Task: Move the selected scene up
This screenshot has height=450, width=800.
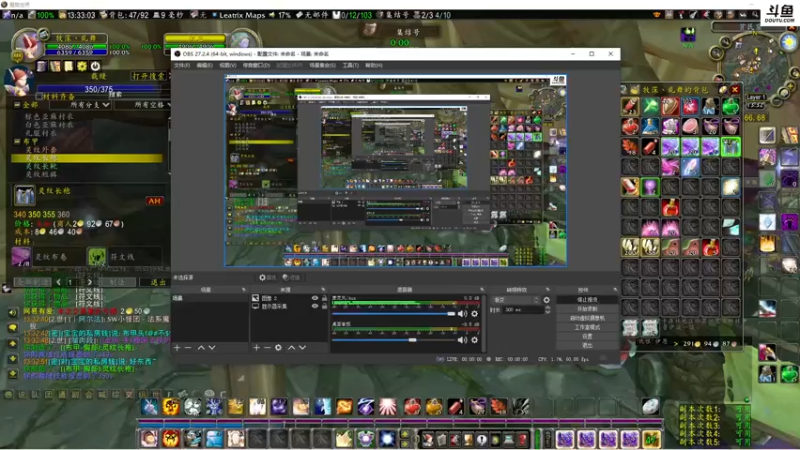Action: point(201,347)
